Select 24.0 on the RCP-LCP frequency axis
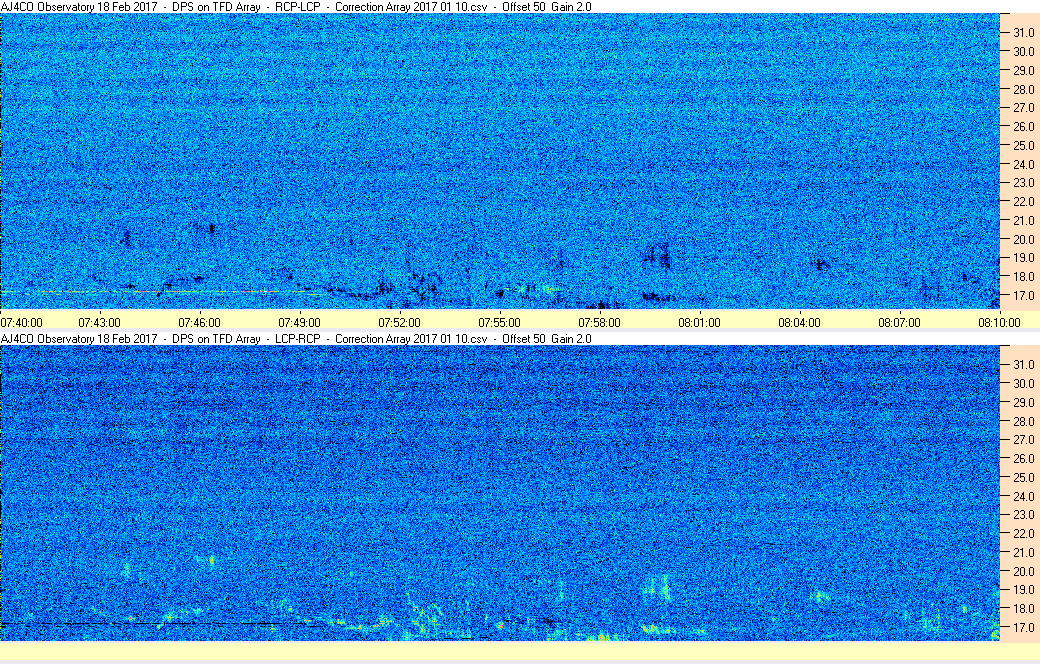1040x664 pixels. click(1023, 165)
